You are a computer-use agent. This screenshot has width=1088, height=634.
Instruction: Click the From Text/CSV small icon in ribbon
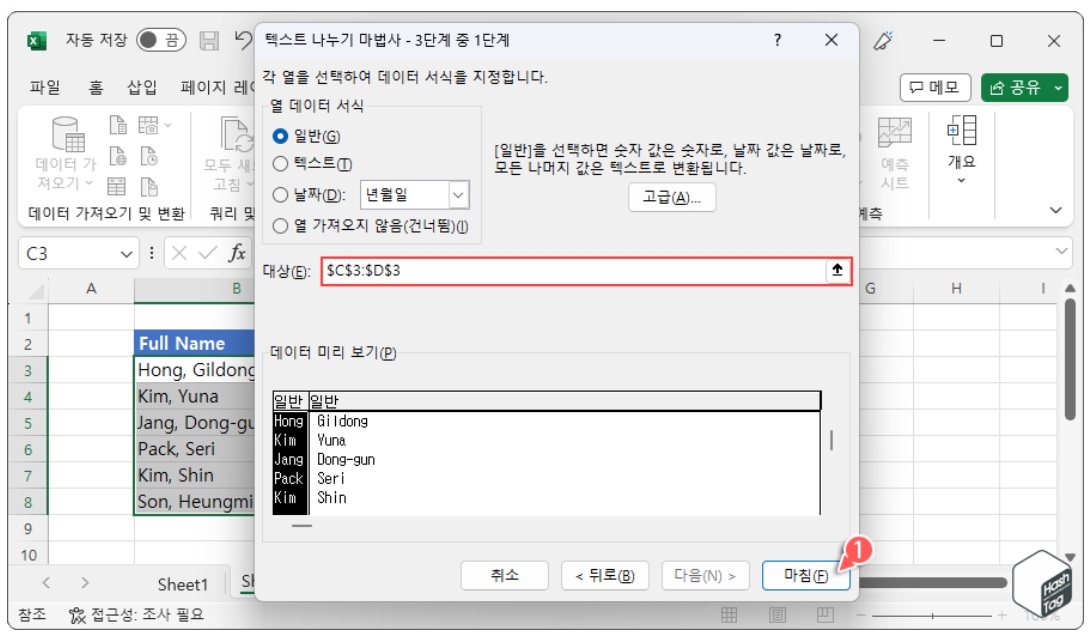click(x=118, y=125)
